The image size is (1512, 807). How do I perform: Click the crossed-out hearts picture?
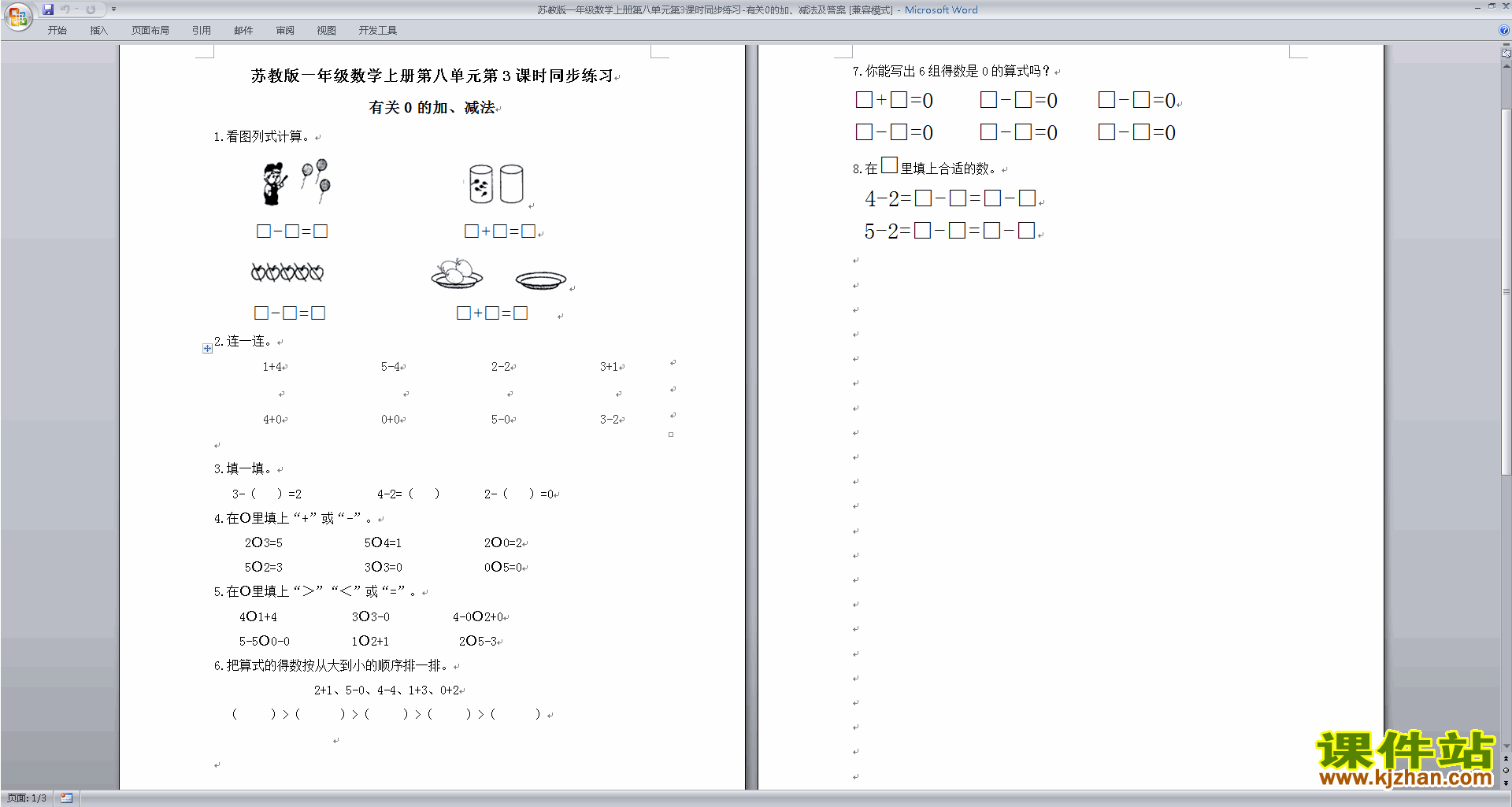[287, 272]
